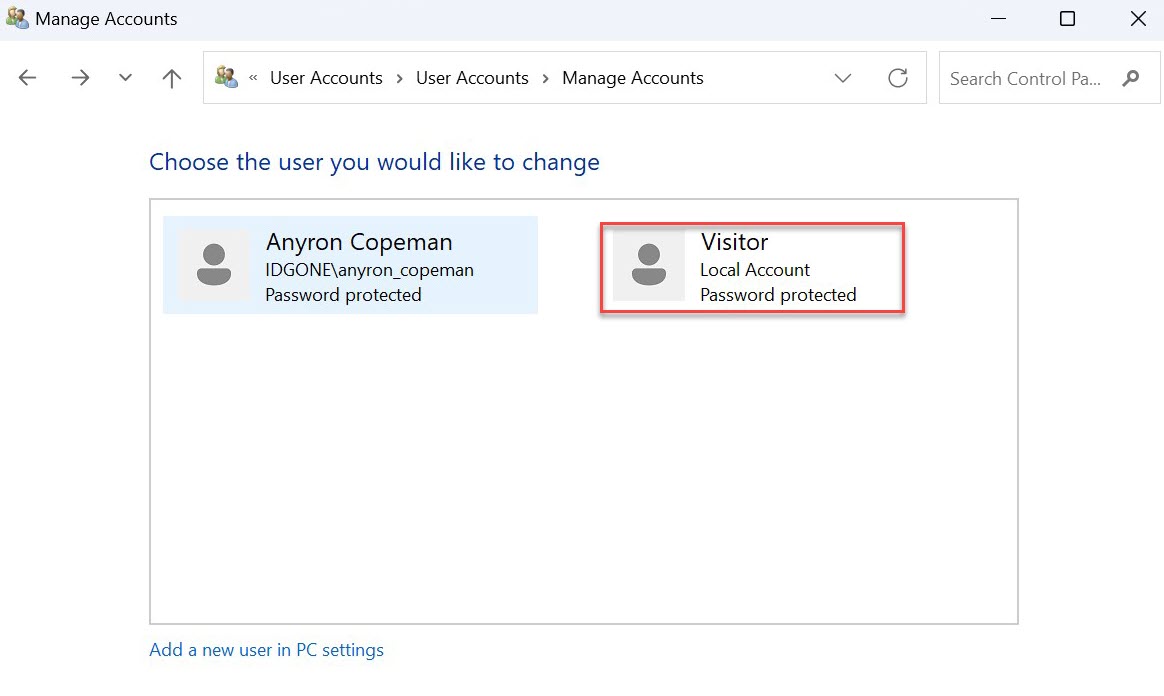Go back with the left arrow button
Viewport: 1164px width, 696px height.
(27, 78)
